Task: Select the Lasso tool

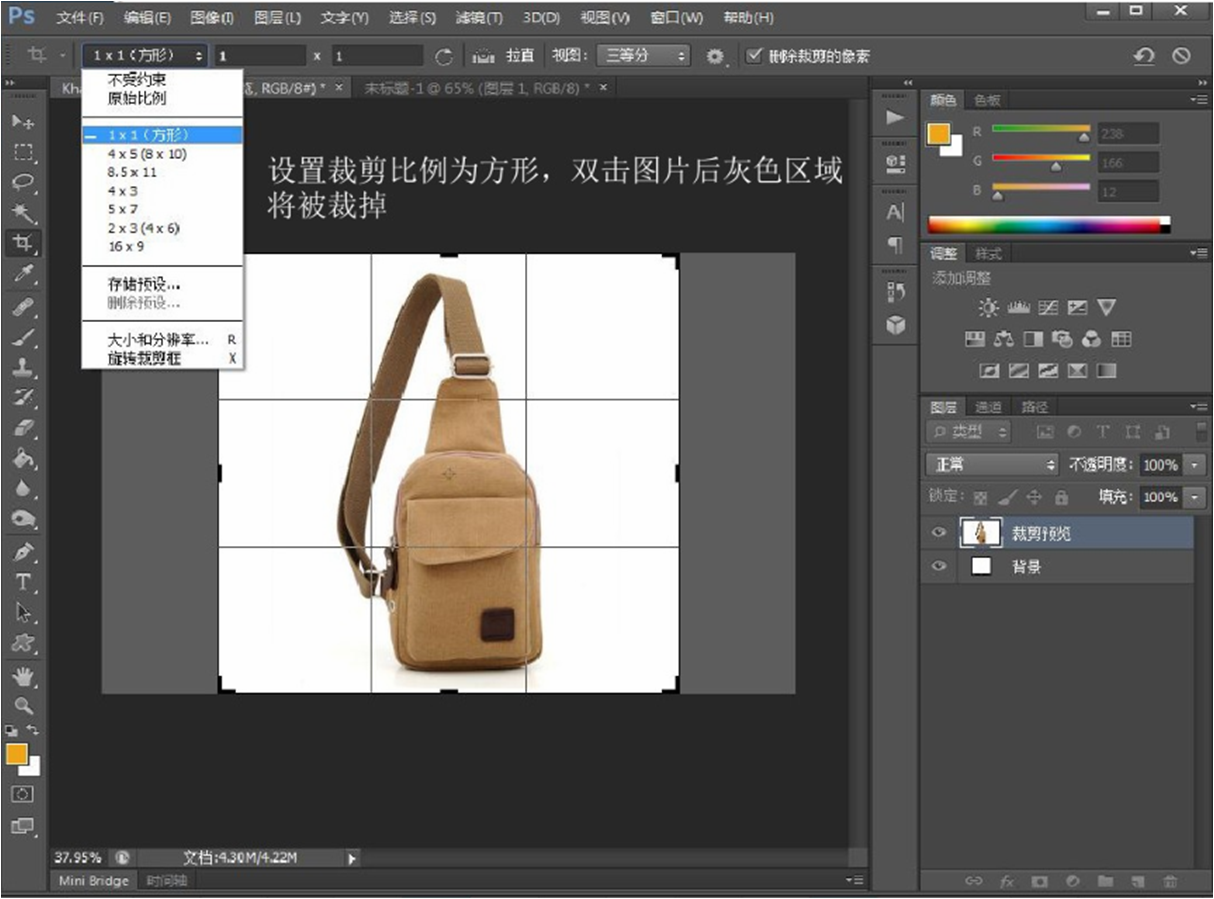Action: 23,182
